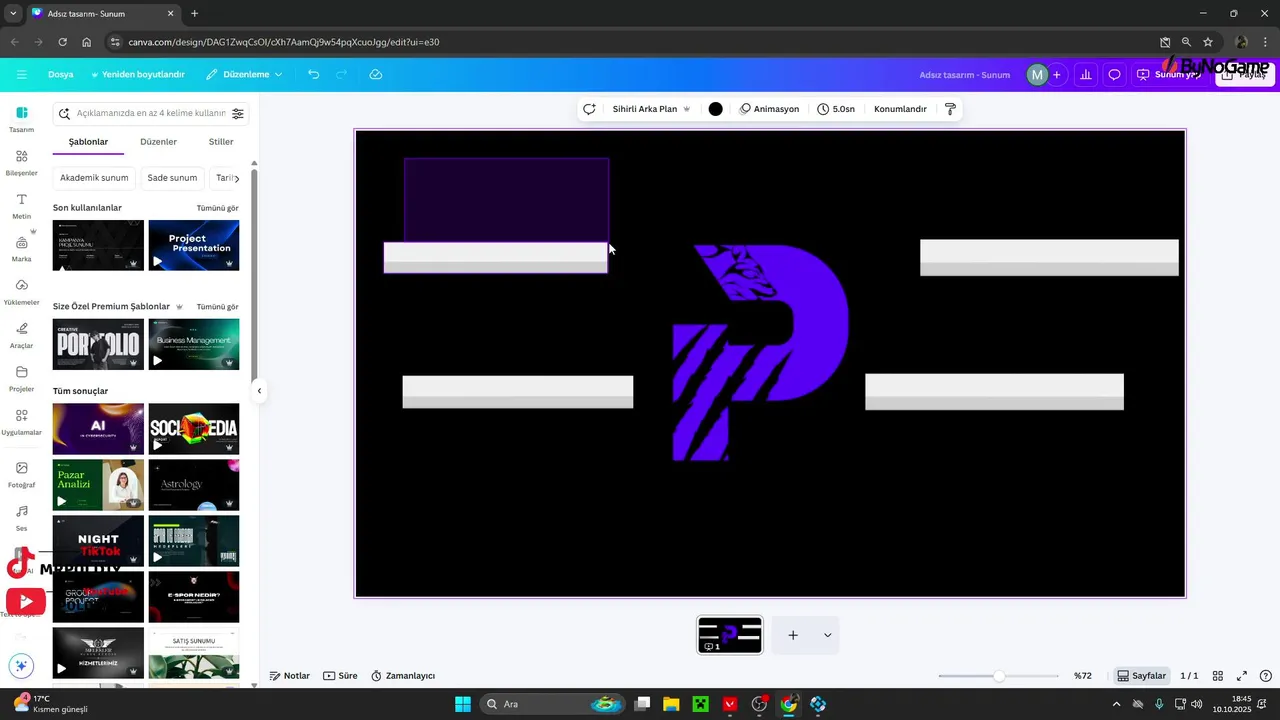Open the Düzenleme mode dropdown

click(244, 75)
